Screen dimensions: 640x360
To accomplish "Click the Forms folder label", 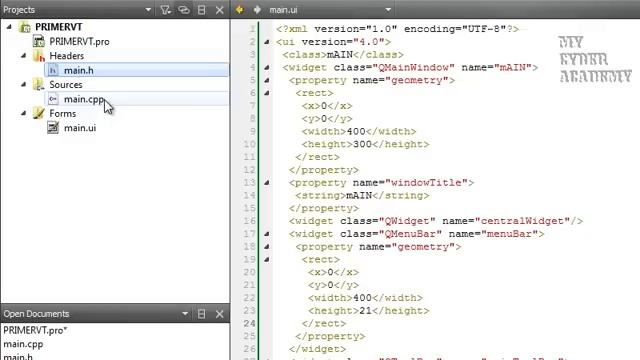I will click(x=62, y=113).
